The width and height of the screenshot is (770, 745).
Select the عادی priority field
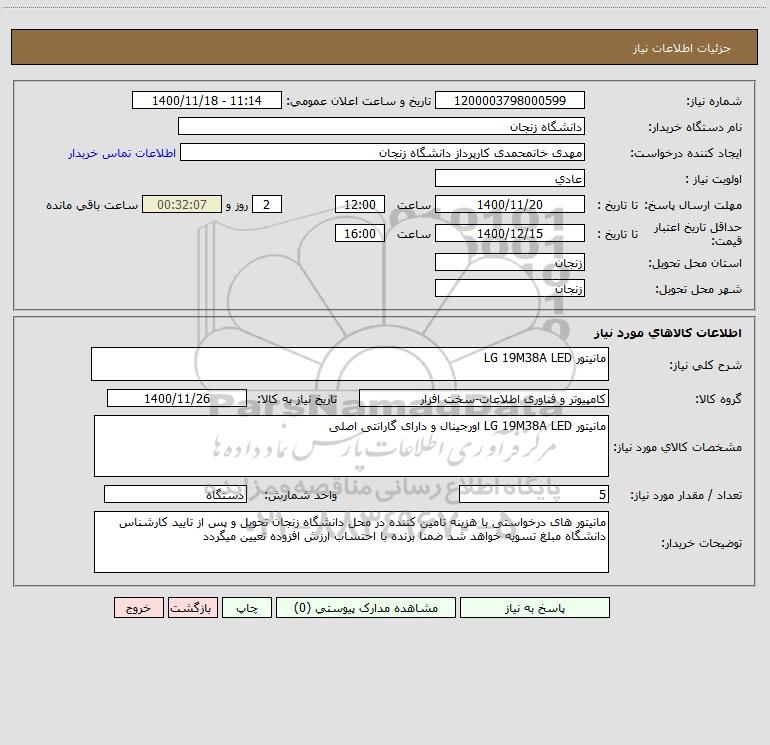coord(510,178)
